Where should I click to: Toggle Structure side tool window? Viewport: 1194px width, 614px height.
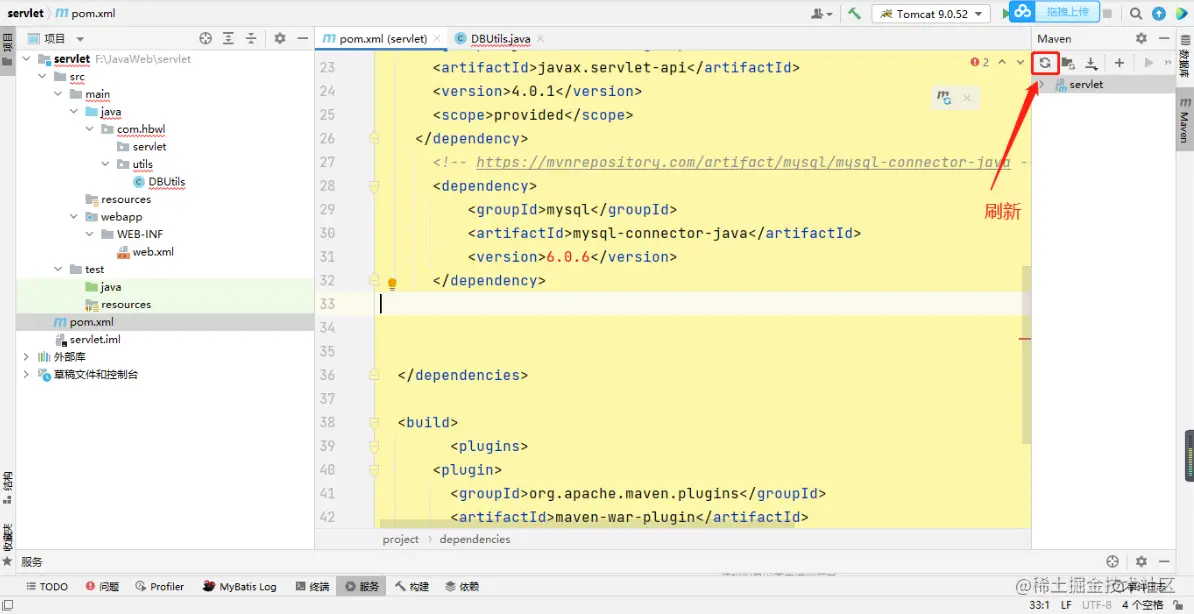(x=7, y=488)
